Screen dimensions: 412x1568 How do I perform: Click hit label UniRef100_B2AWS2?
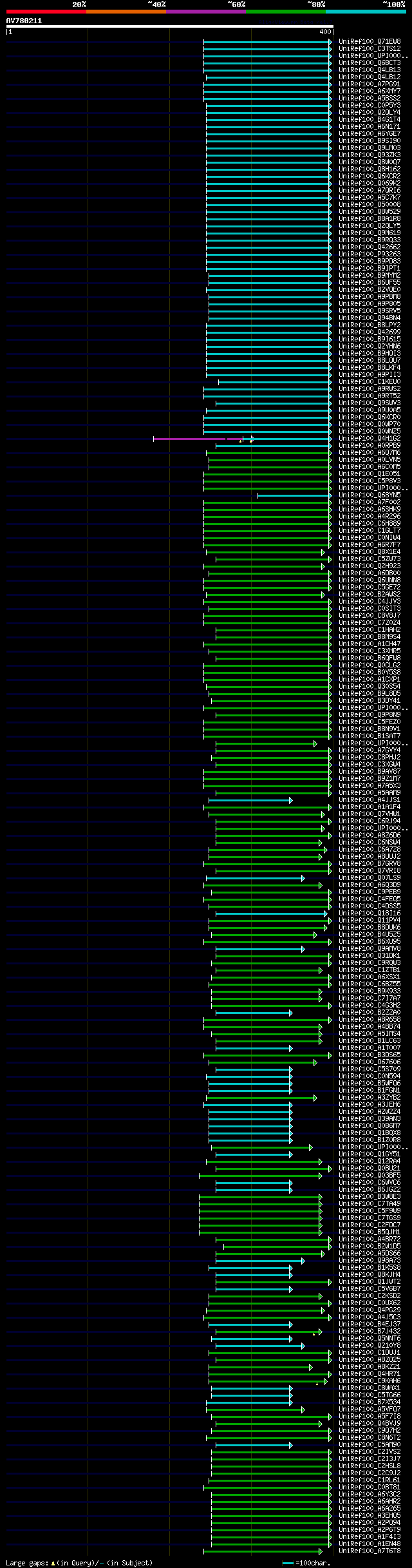[x=370, y=595]
